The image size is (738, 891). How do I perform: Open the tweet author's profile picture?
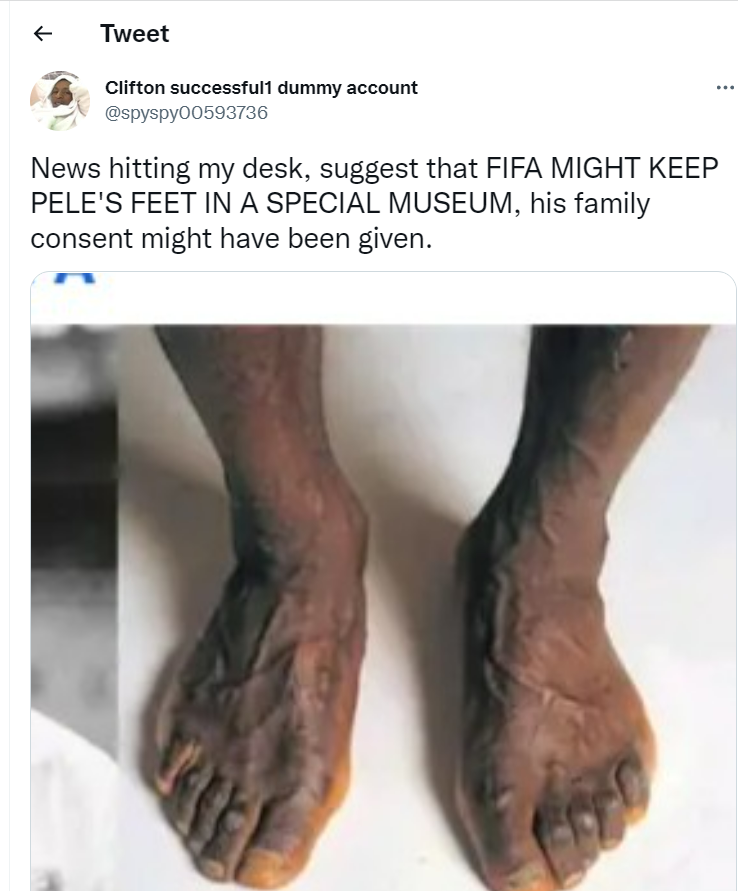pos(60,101)
